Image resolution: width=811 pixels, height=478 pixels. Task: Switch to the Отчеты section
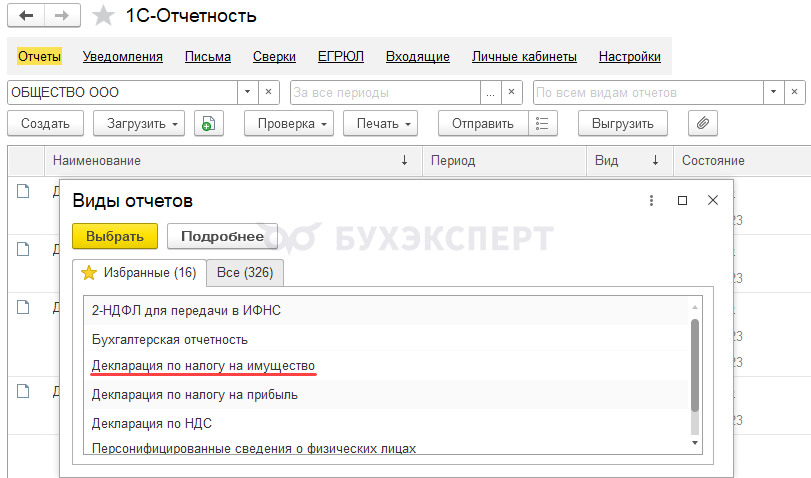[x=39, y=56]
